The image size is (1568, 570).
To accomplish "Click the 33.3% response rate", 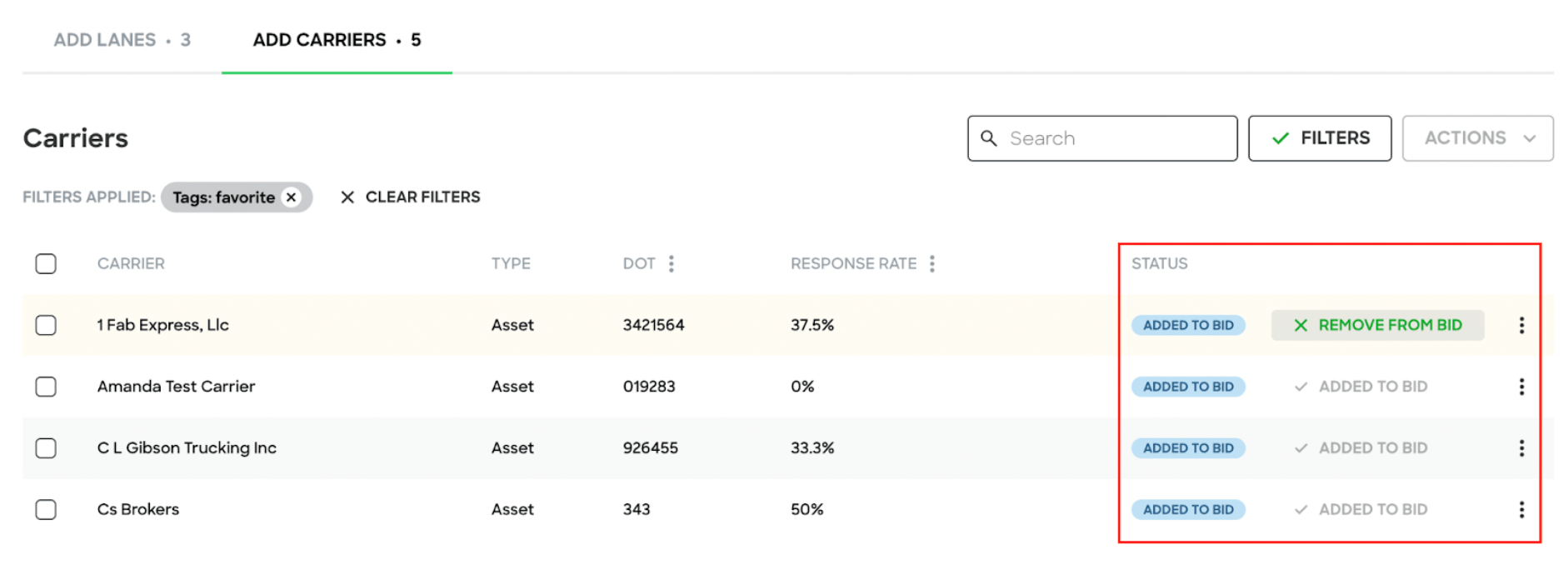I will [812, 448].
